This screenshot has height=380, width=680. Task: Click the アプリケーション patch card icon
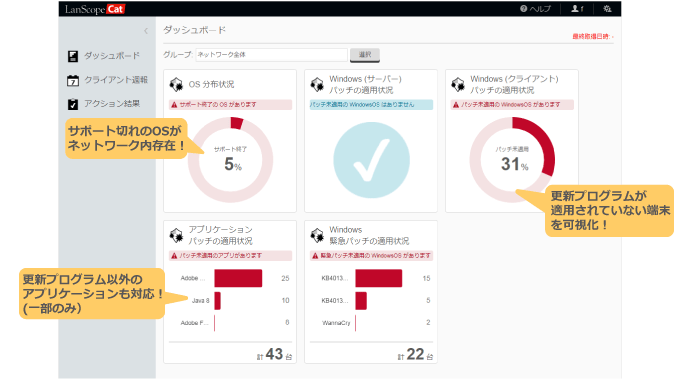point(176,236)
